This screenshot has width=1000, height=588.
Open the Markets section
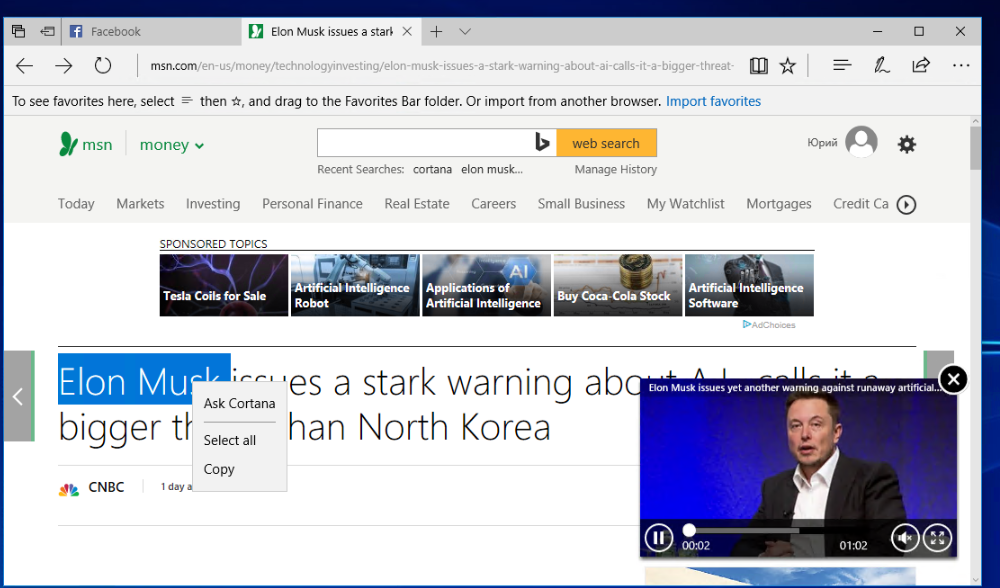pos(140,204)
